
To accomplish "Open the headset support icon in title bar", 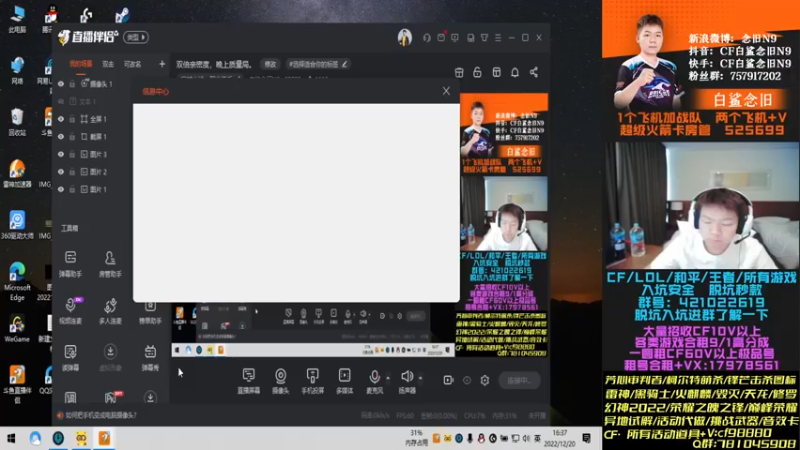I will (427, 38).
